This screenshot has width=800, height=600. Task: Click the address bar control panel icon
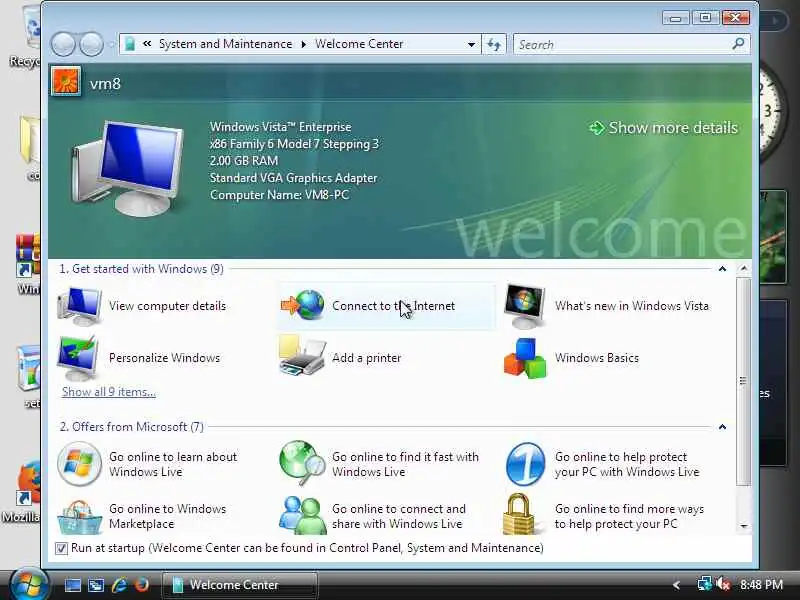click(130, 44)
